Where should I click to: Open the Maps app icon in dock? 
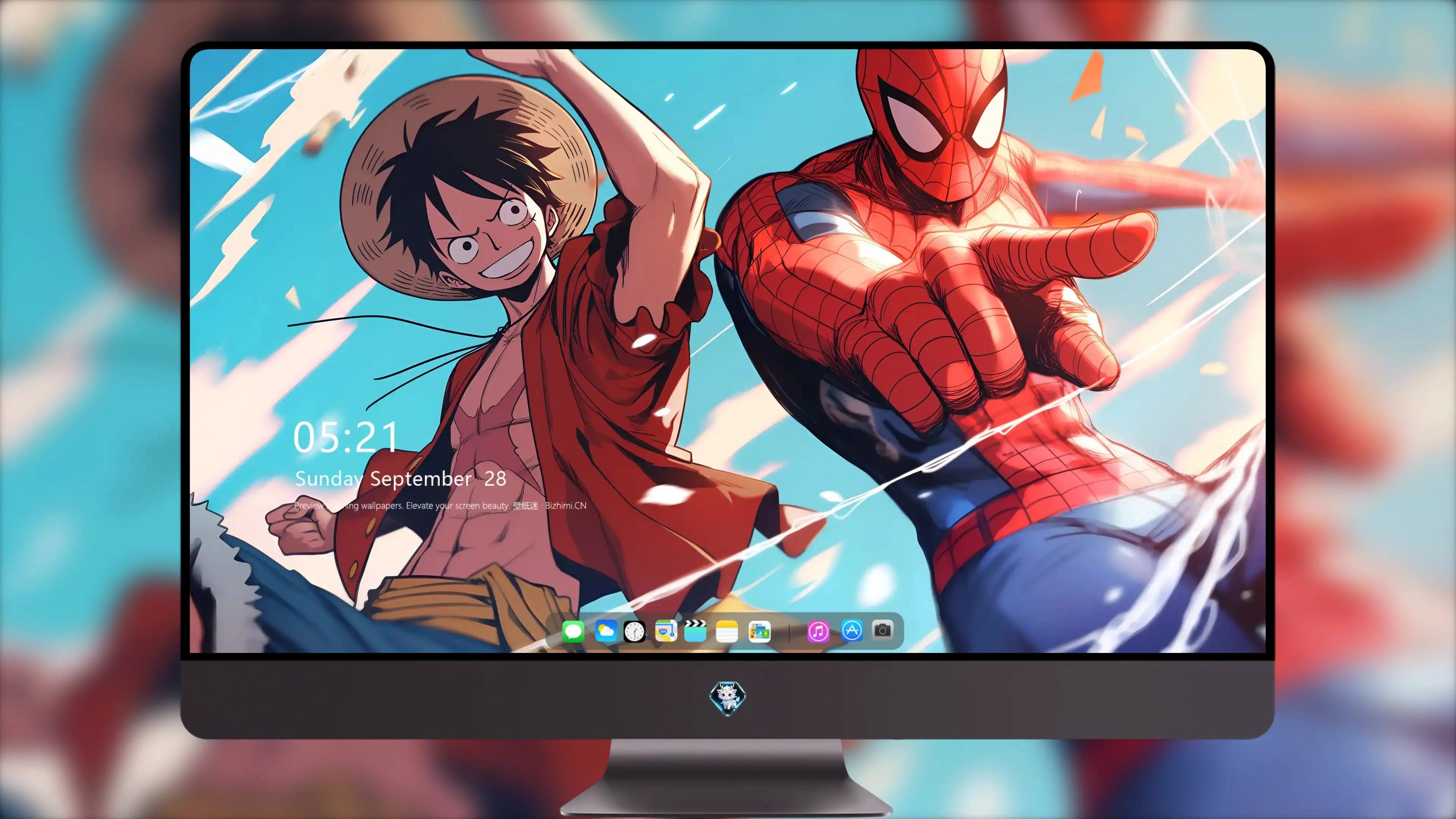click(666, 631)
